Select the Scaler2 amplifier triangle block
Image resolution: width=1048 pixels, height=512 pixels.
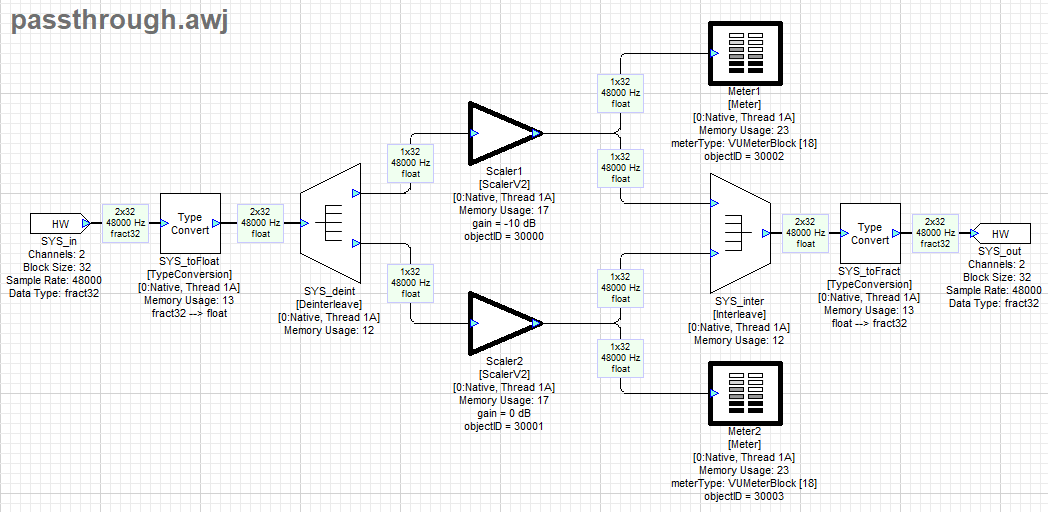[x=500, y=323]
